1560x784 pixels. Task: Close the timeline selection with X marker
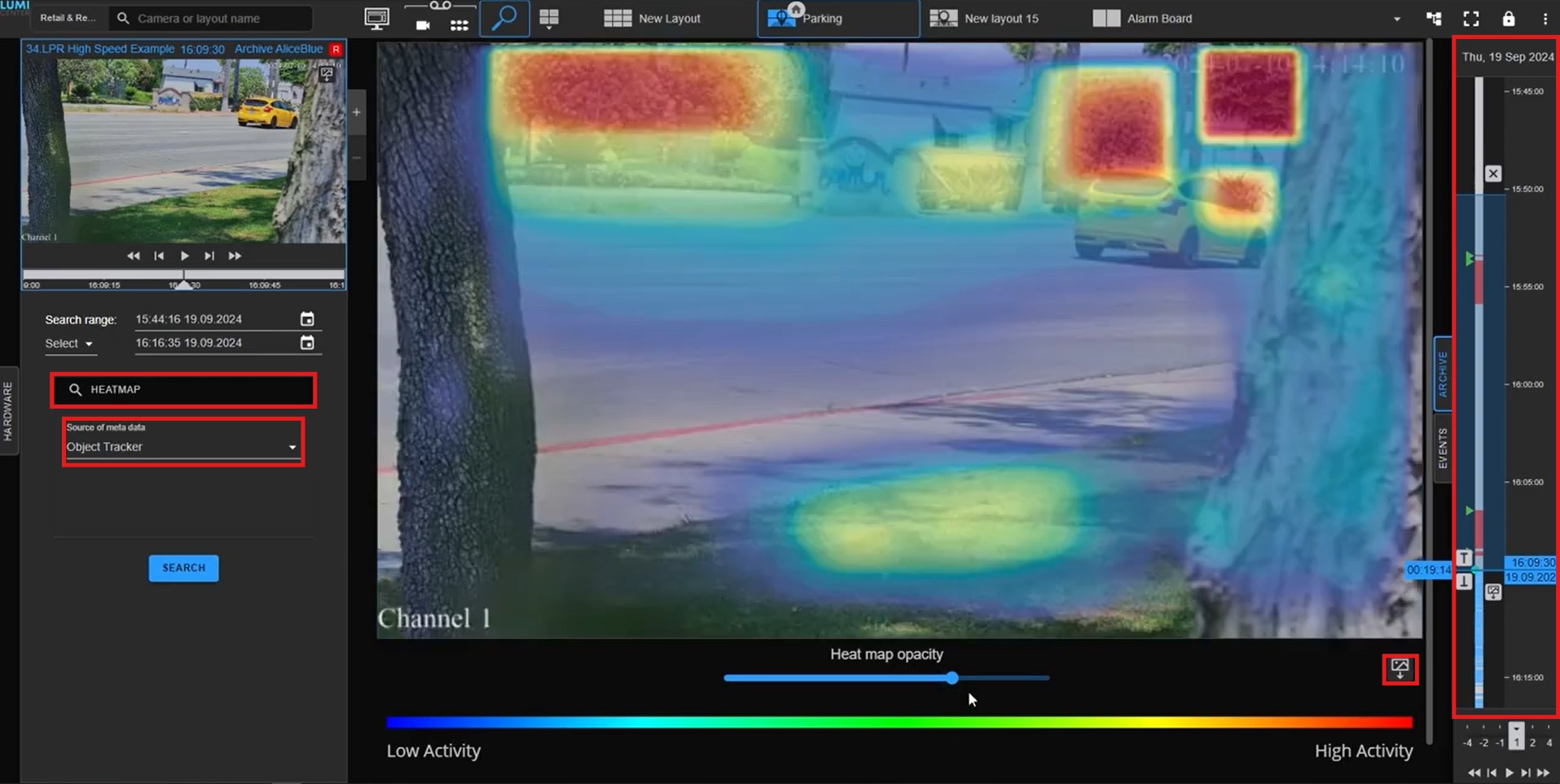[x=1492, y=173]
